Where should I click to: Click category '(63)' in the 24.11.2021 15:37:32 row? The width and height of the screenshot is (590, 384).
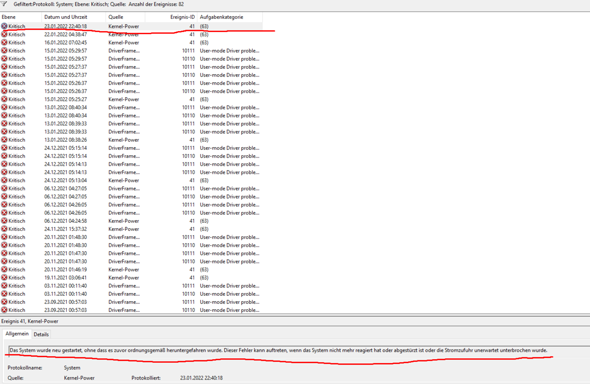pyautogui.click(x=204, y=229)
